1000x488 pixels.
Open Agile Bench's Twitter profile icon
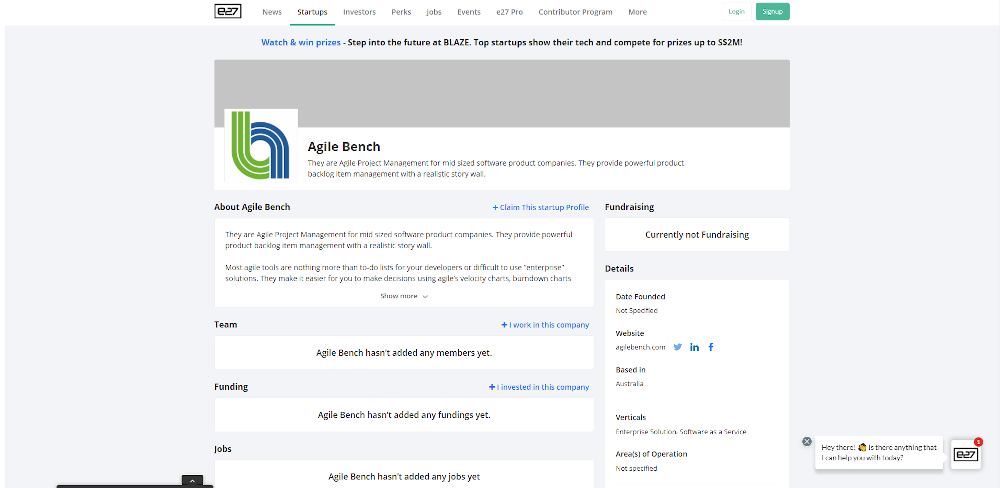click(x=678, y=347)
